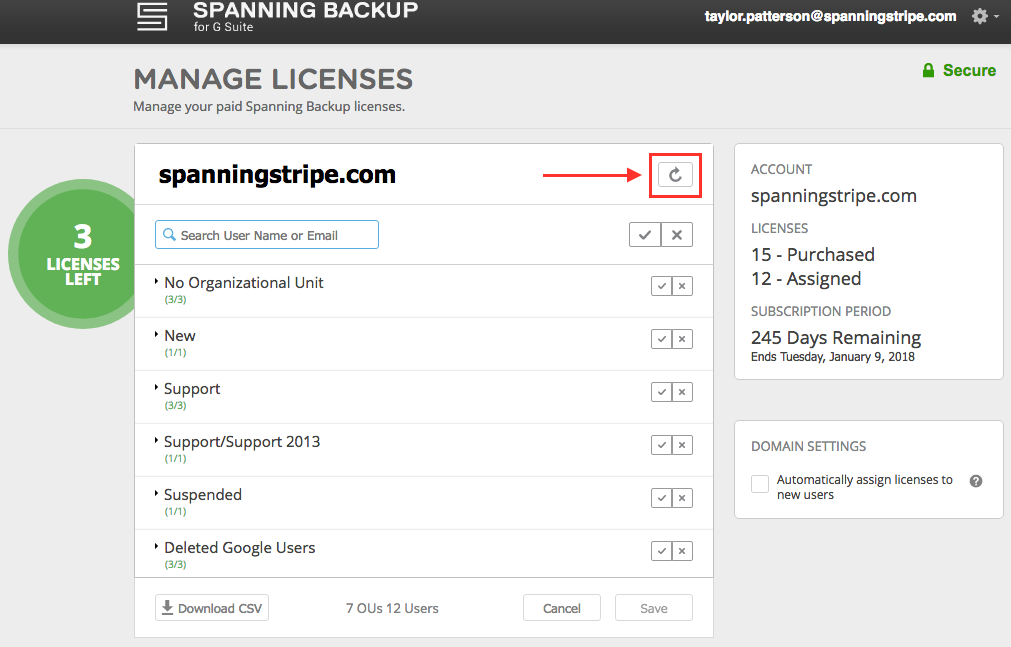The height and width of the screenshot is (647, 1011).
Task: Click the '245 Days Remaining' text
Action: pyautogui.click(x=836, y=338)
